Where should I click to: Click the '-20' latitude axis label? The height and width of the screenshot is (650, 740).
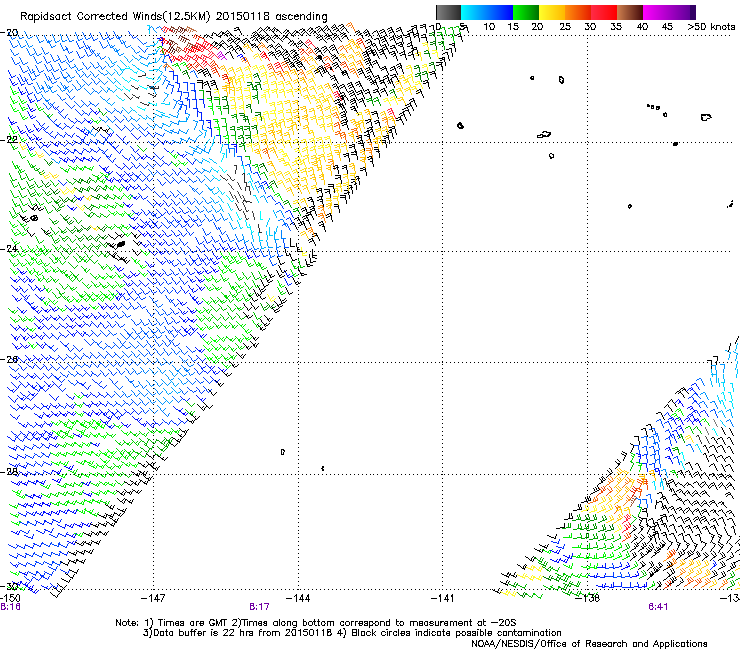pos(10,33)
